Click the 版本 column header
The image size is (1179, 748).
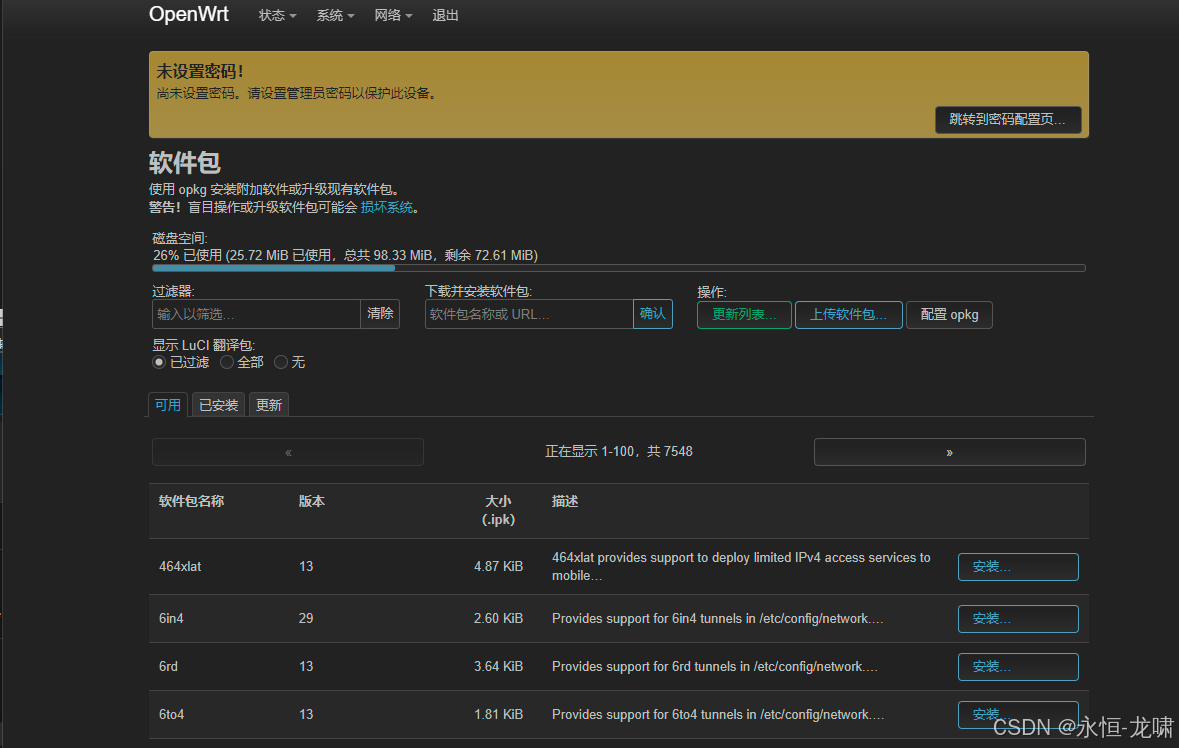point(311,501)
